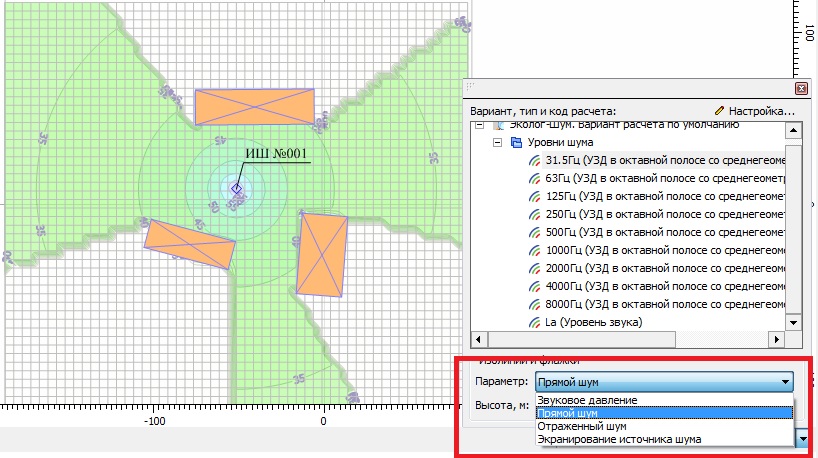Select Экранирование источника шума option
Viewport: 818px width, 458px height.
click(619, 439)
